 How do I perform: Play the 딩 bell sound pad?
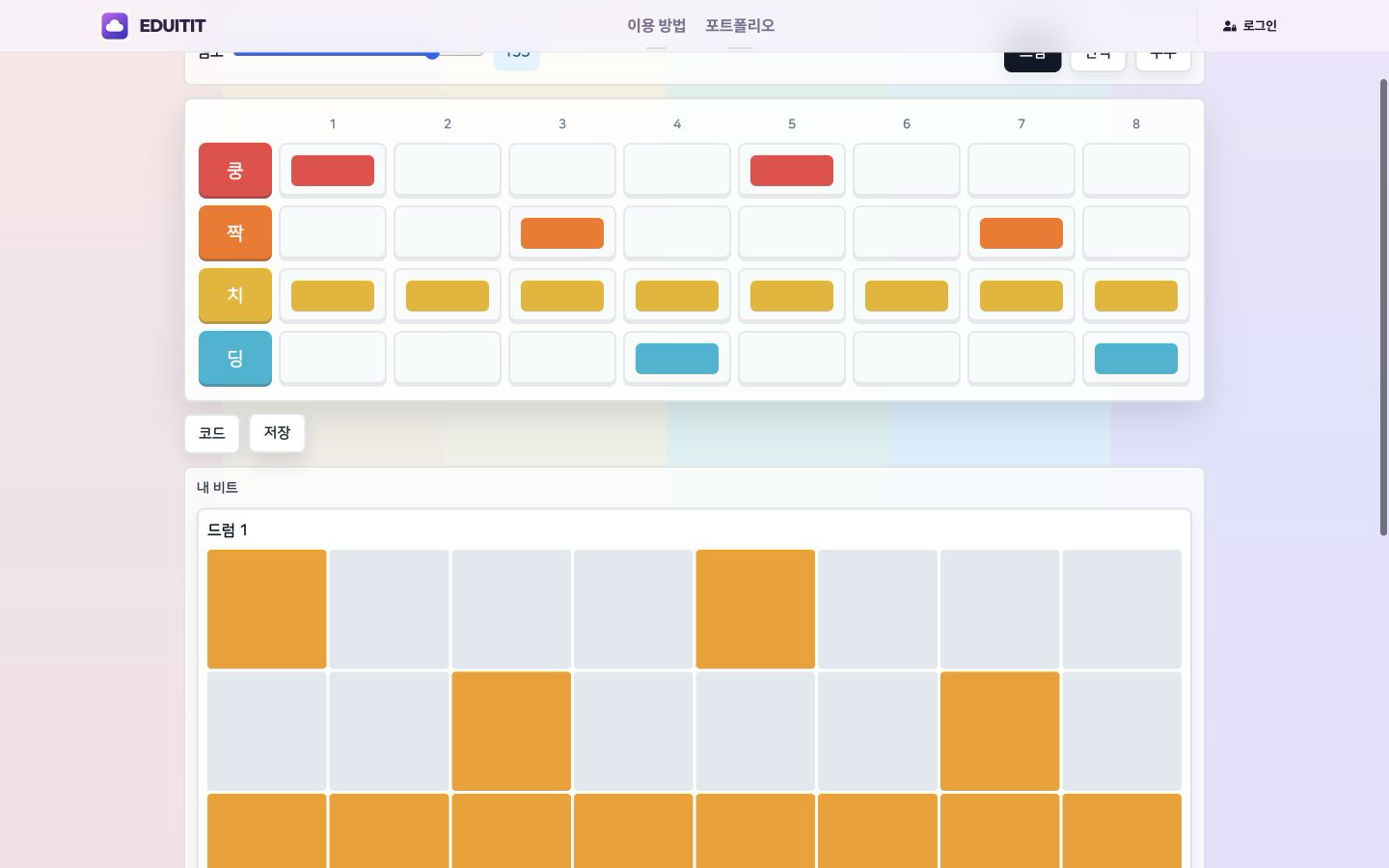(x=235, y=359)
